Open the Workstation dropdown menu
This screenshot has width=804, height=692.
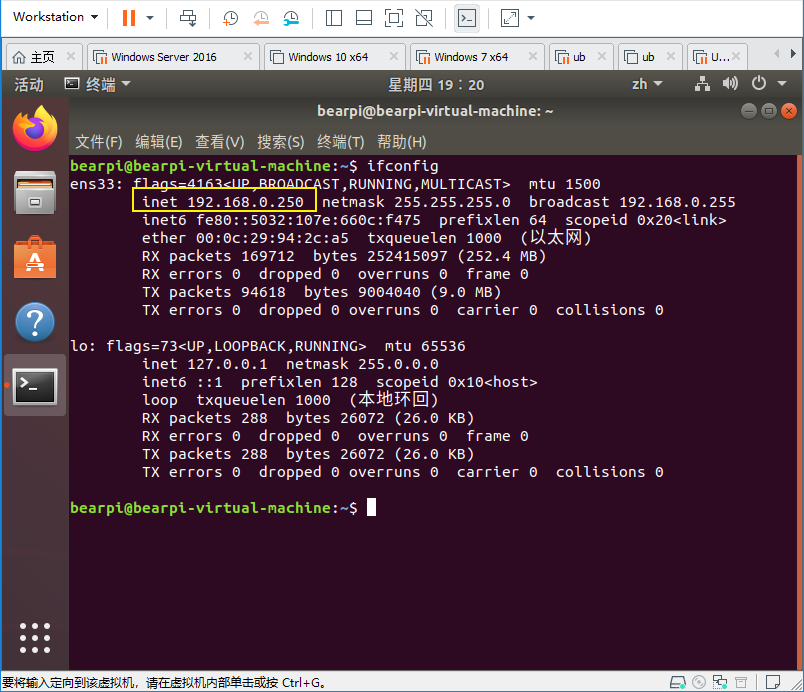[55, 18]
